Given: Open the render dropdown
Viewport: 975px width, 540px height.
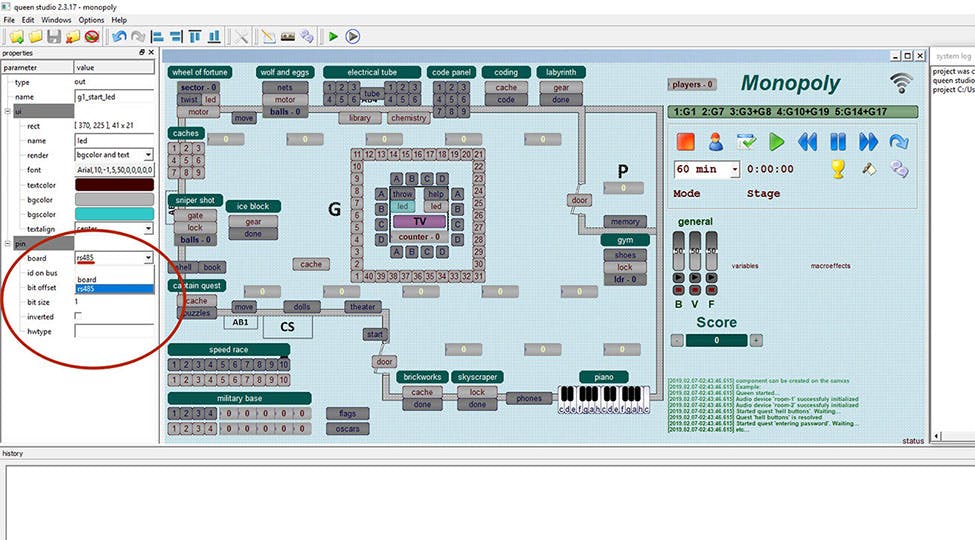Looking at the screenshot, I should click(x=148, y=155).
